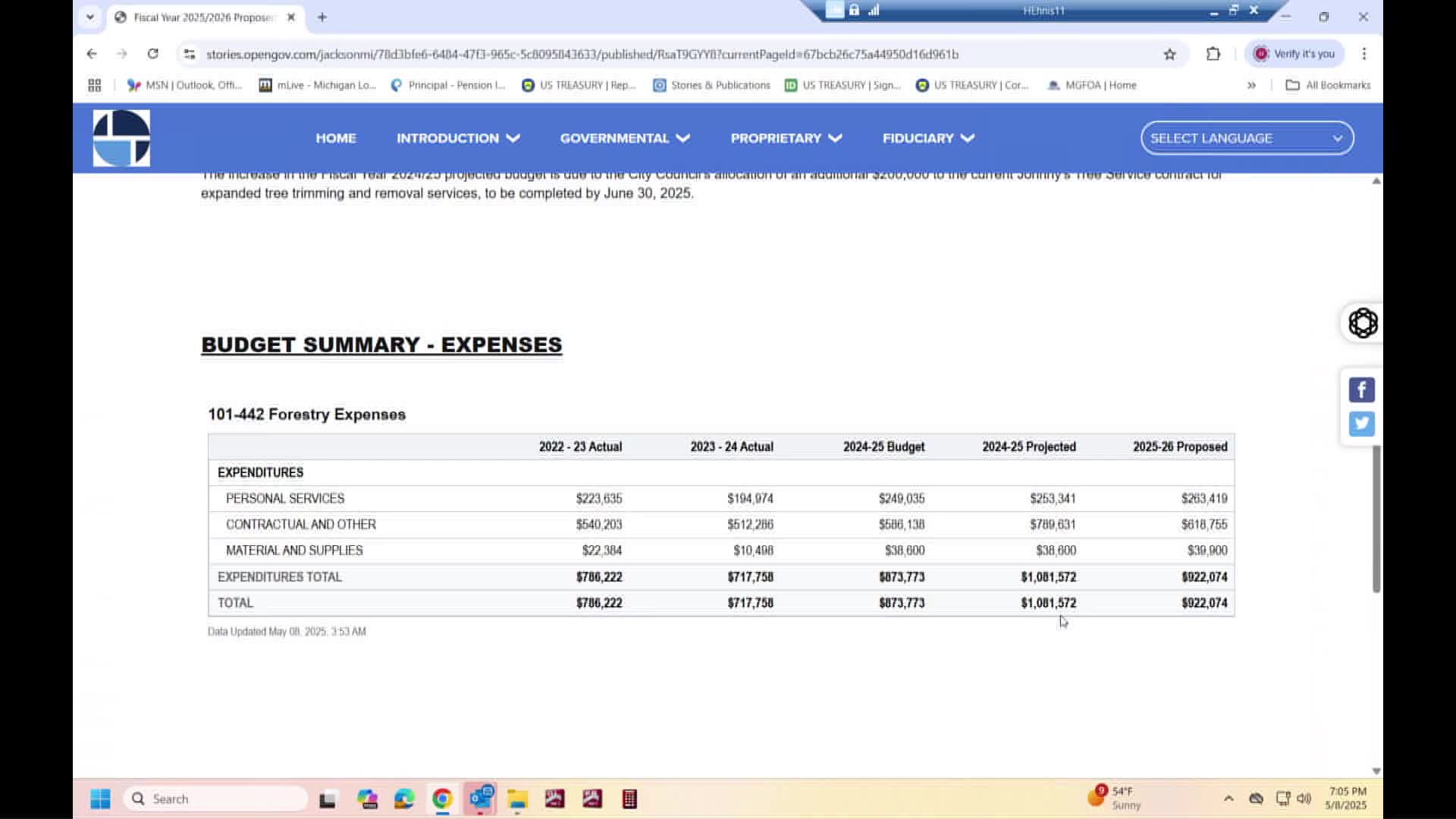Show more bookmarks with the double chevron

tap(1251, 85)
